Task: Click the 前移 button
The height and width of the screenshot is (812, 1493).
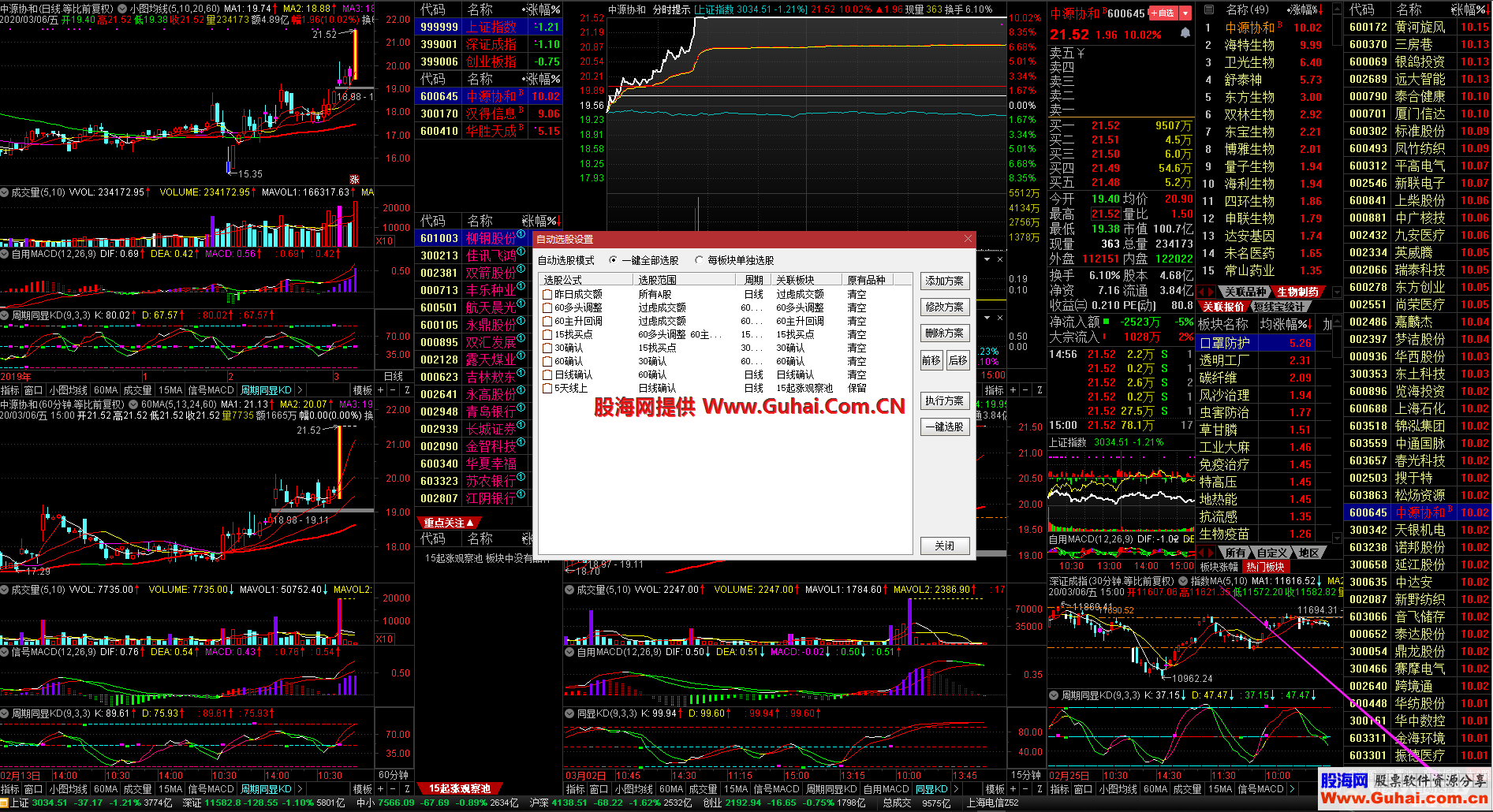Action: pyautogui.click(x=931, y=360)
